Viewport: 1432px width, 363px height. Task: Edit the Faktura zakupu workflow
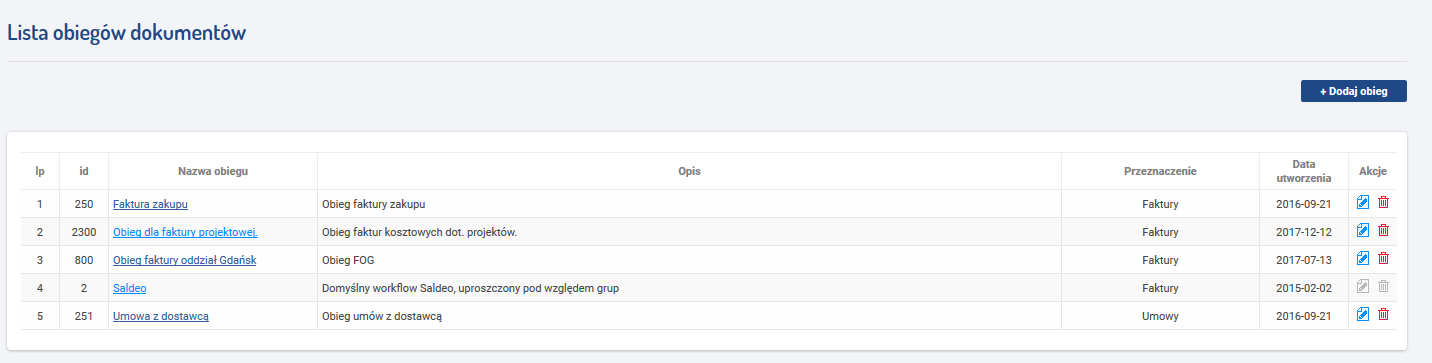[x=1362, y=203]
